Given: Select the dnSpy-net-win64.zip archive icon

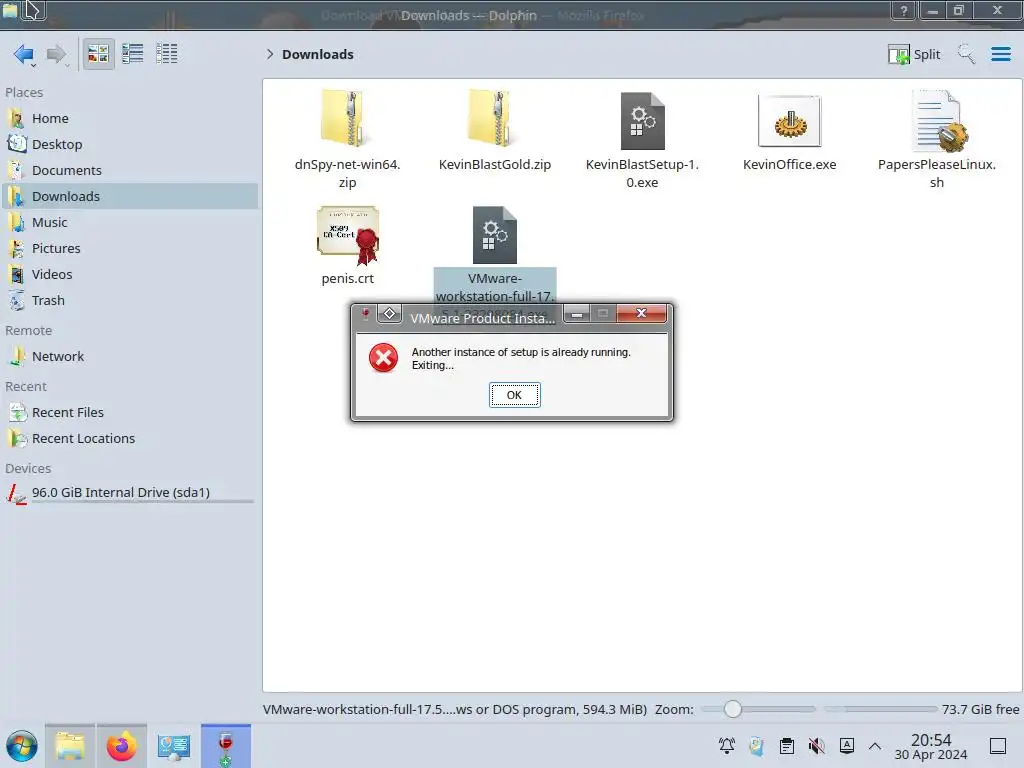Looking at the screenshot, I should click(347, 118).
